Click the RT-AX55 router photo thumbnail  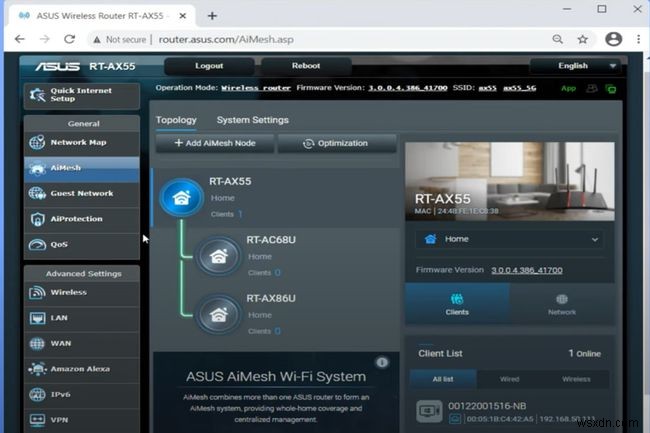[509, 181]
